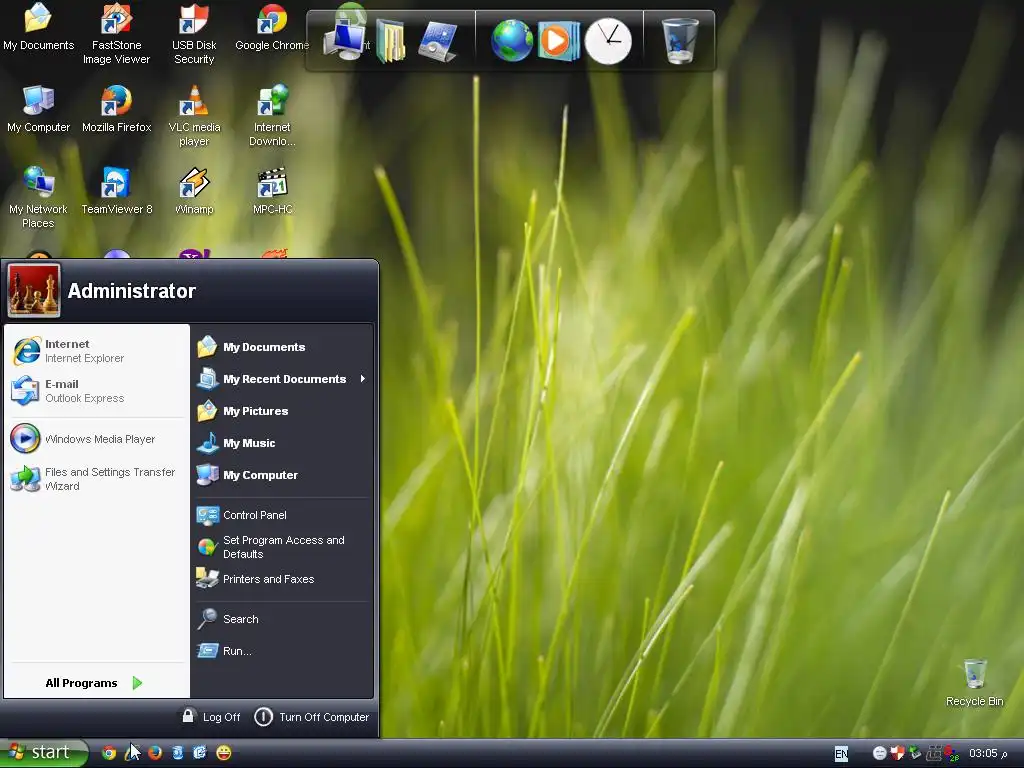Click Yahoo Messenger smiley in quick launch
The height and width of the screenshot is (768, 1024).
click(224, 753)
